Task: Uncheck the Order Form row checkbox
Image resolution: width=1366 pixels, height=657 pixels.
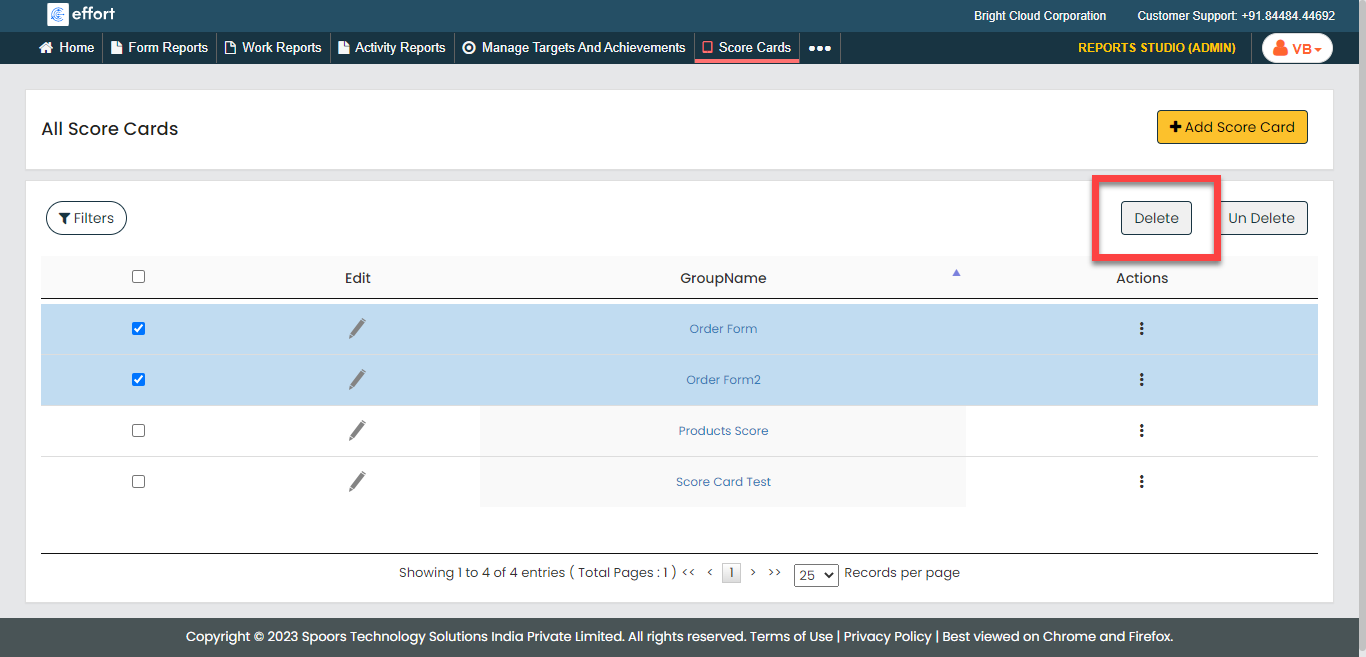Action: [x=138, y=328]
